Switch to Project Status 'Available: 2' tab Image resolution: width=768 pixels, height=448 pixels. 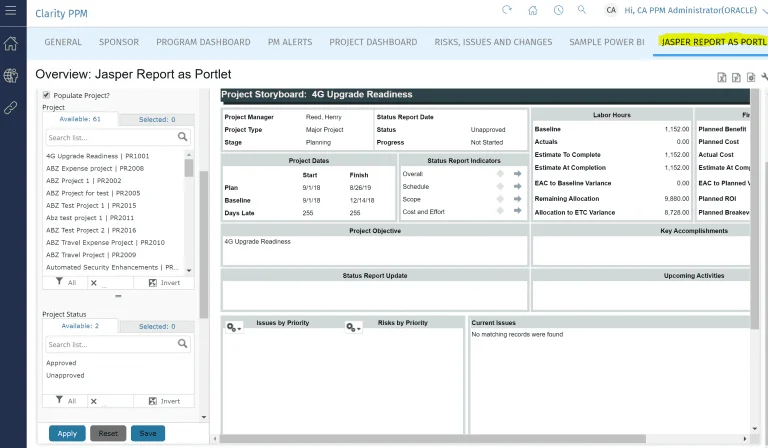click(80, 326)
